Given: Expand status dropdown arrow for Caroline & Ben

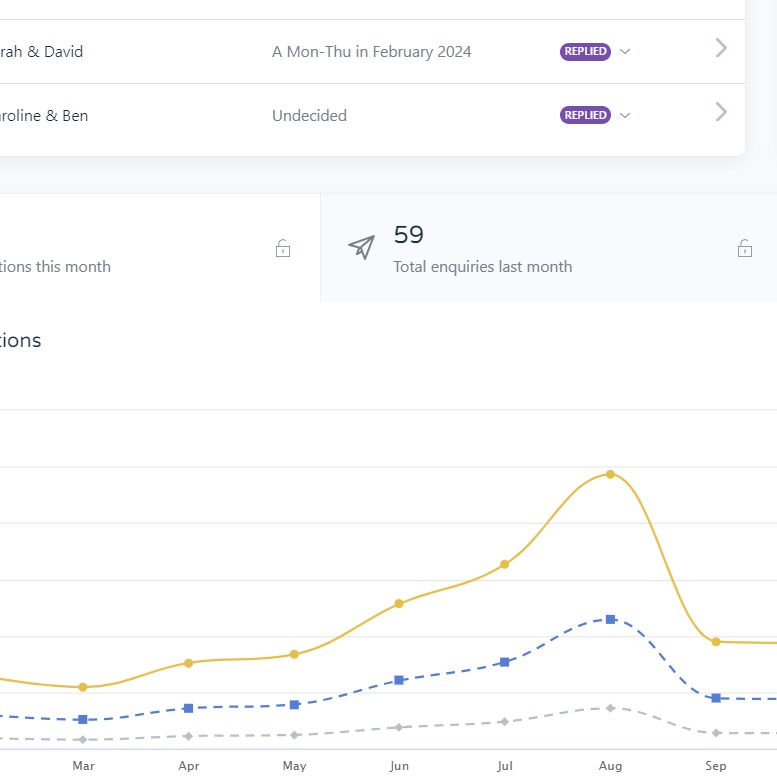Looking at the screenshot, I should [625, 116].
